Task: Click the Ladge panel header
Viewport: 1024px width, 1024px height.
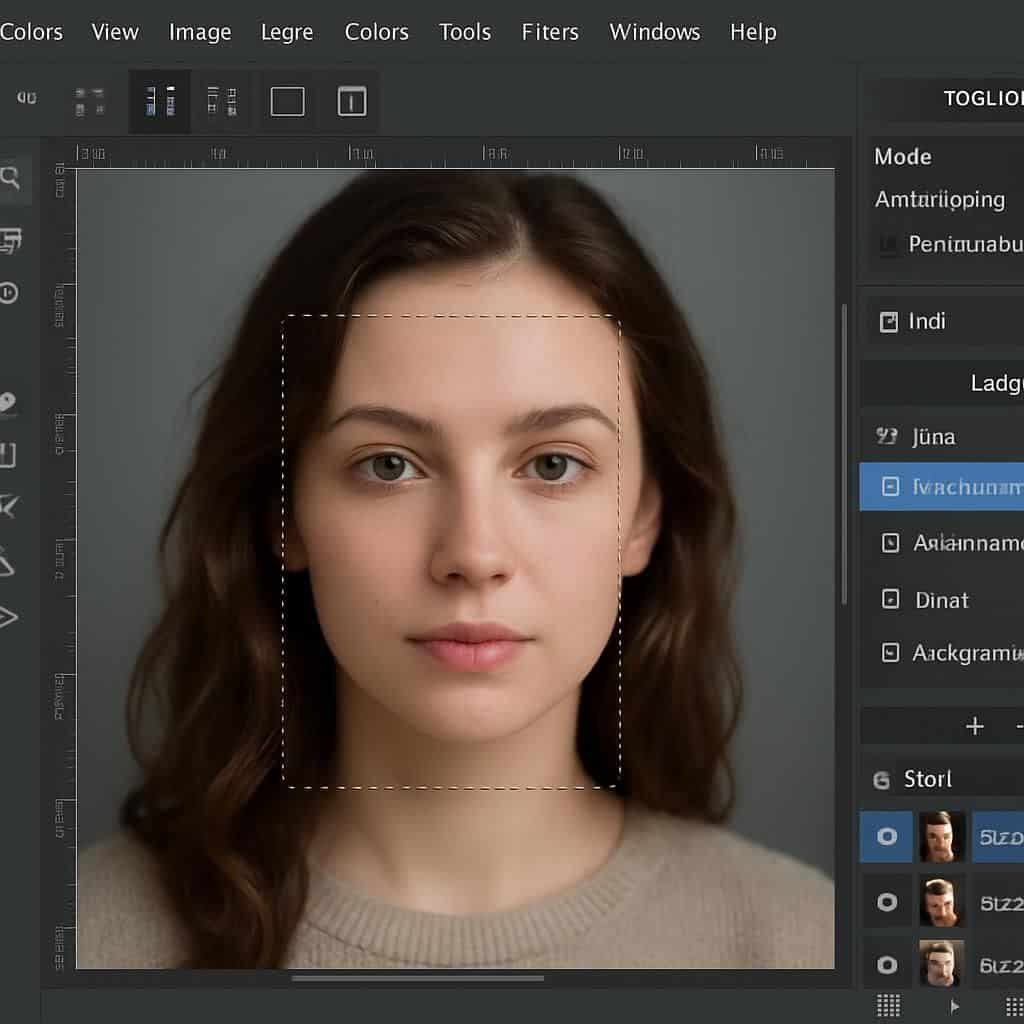Action: point(942,383)
